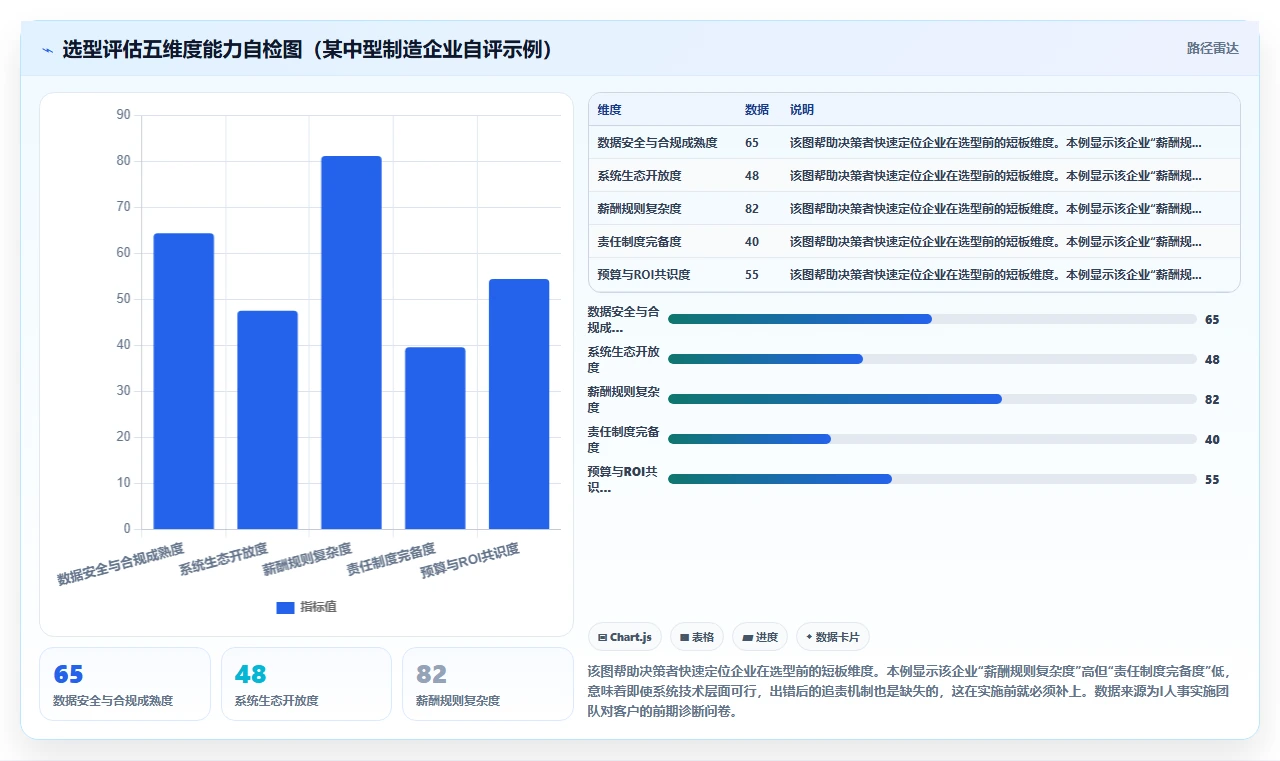Open the 65 数据安全与合规成熟度 data card

point(125,684)
